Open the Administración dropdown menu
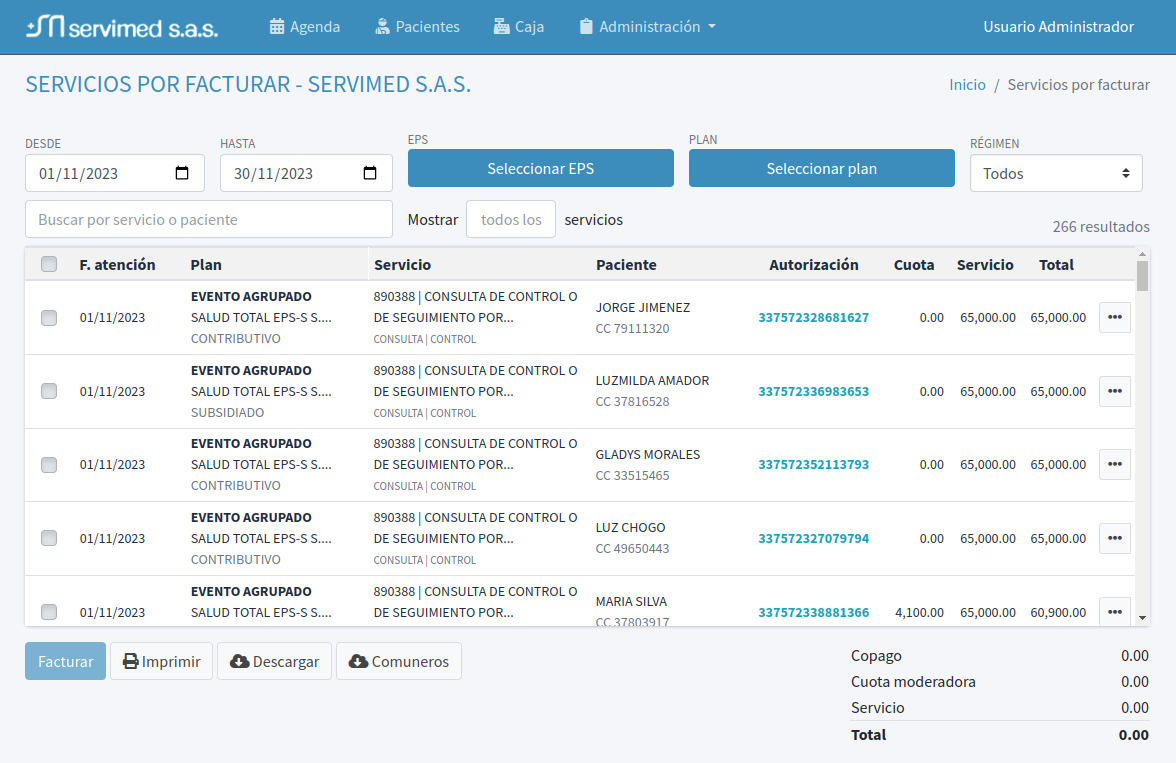 648,27
